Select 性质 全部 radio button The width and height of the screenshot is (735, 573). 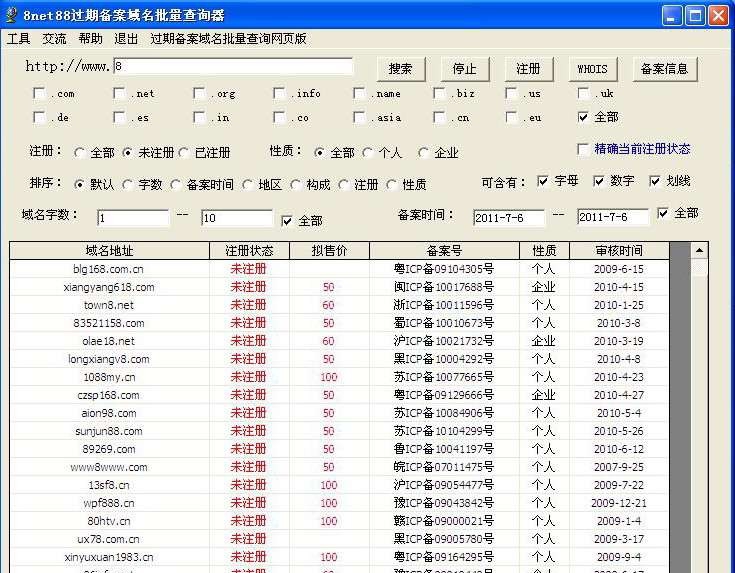[320, 153]
